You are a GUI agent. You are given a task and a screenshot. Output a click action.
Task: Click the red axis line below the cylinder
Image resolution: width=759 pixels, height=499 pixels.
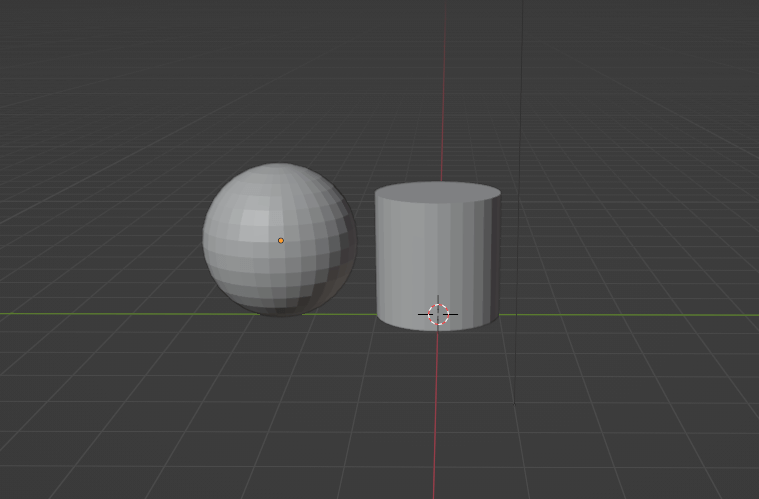435,420
